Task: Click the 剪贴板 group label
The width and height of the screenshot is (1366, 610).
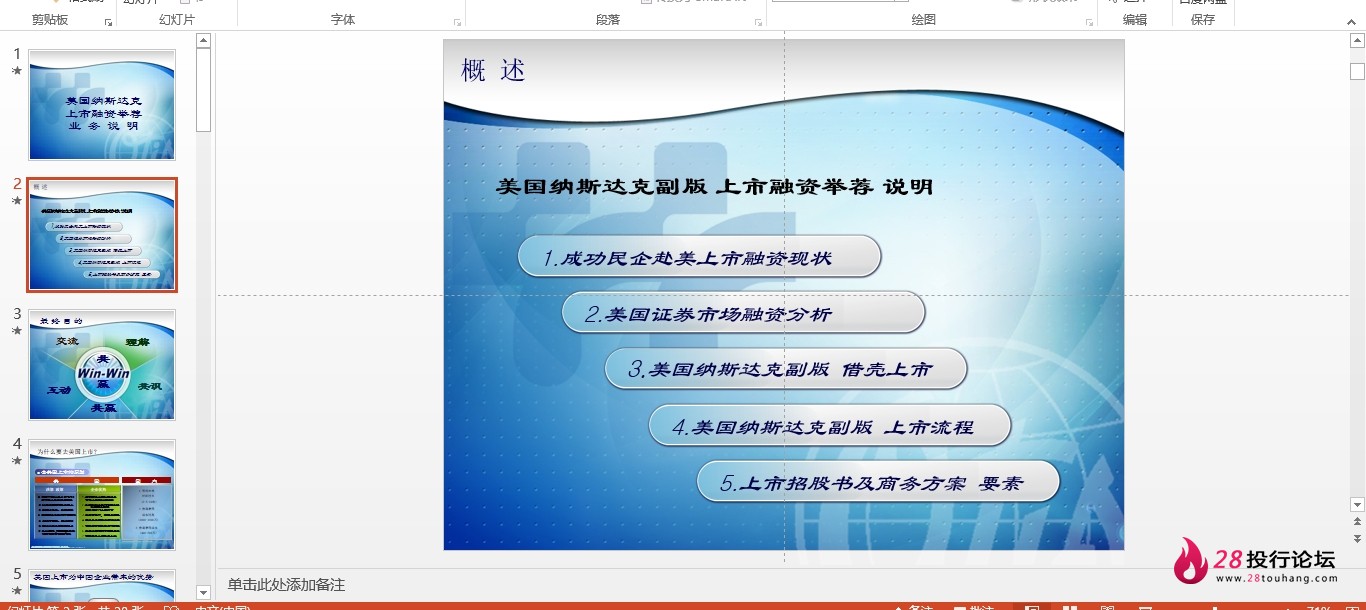Action: pos(50,20)
